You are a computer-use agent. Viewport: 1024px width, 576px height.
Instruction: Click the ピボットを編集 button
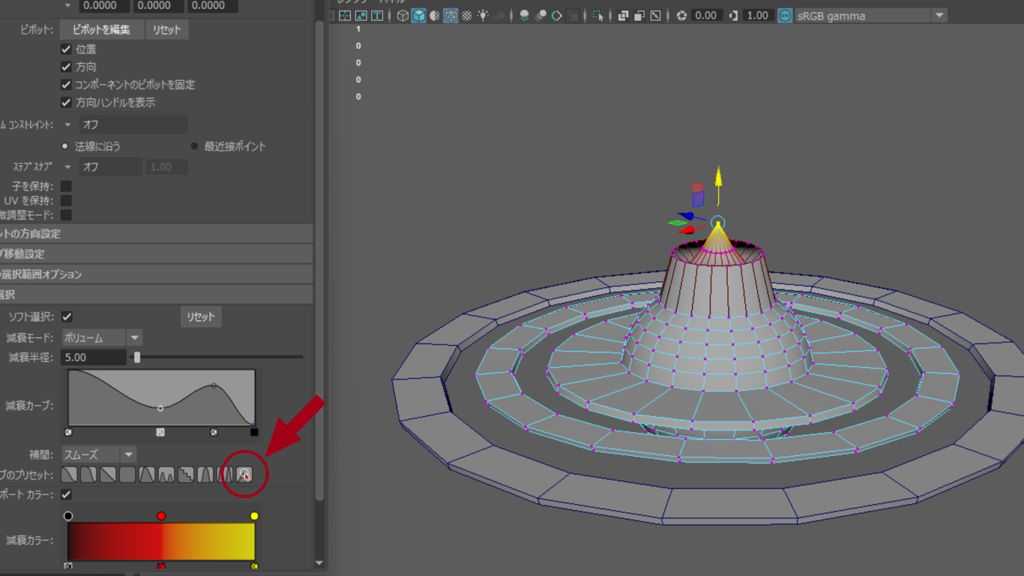tap(101, 29)
